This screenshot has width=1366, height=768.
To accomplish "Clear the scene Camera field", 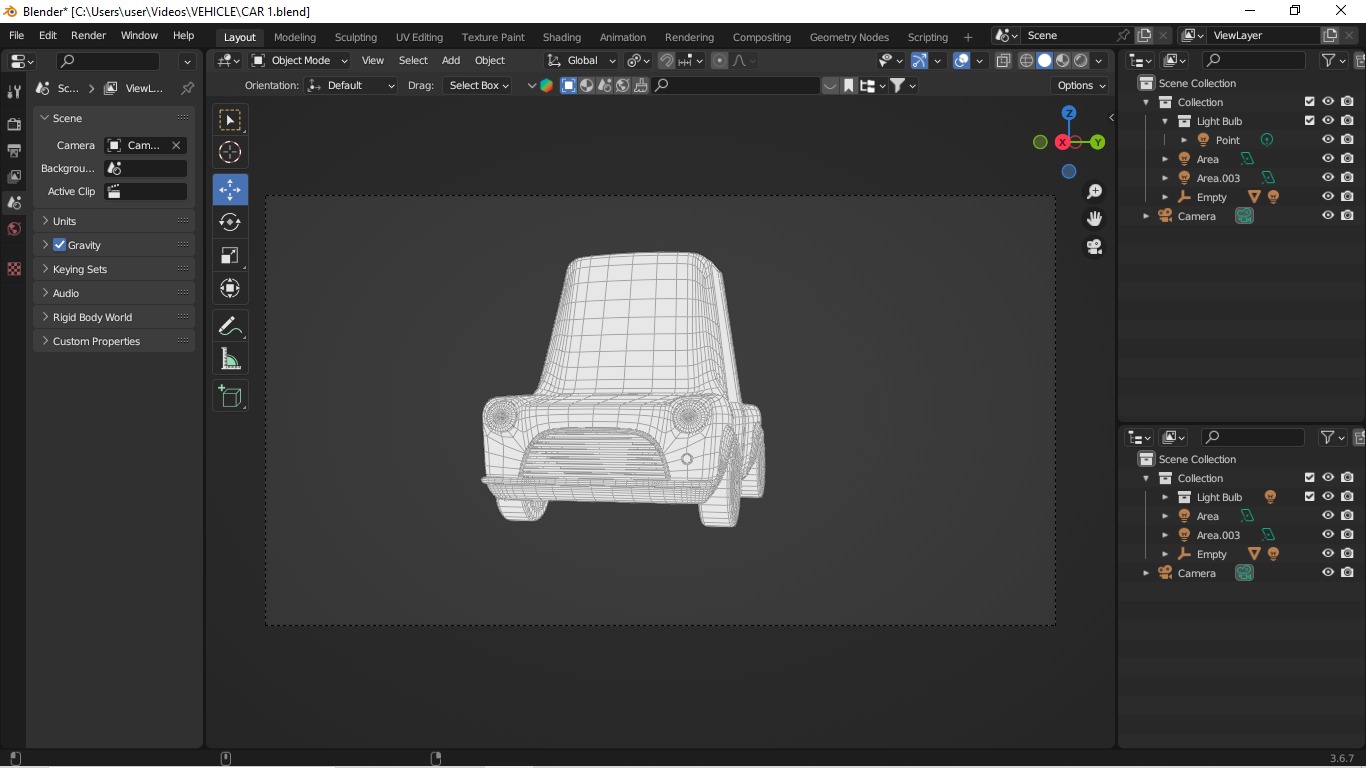I will pyautogui.click(x=176, y=145).
